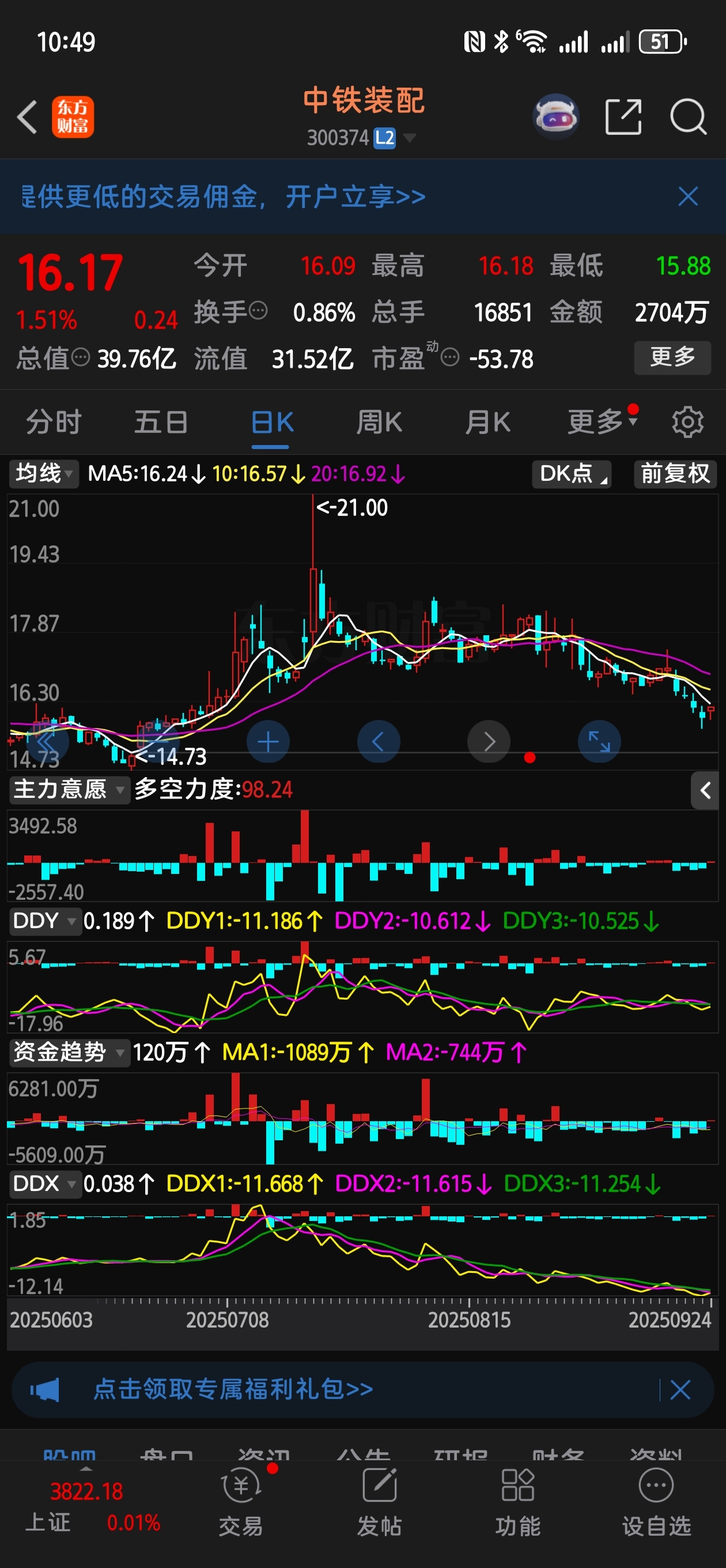Close the 交易佣金 banner

tap(689, 197)
